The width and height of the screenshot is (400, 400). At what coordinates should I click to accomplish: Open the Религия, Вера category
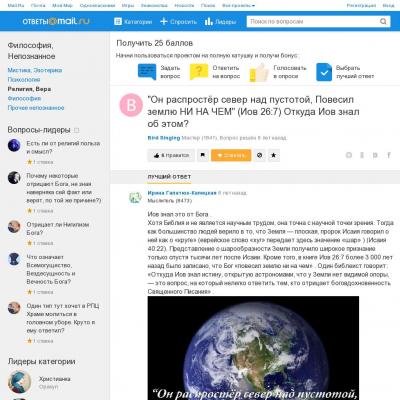pyautogui.click(x=29, y=89)
